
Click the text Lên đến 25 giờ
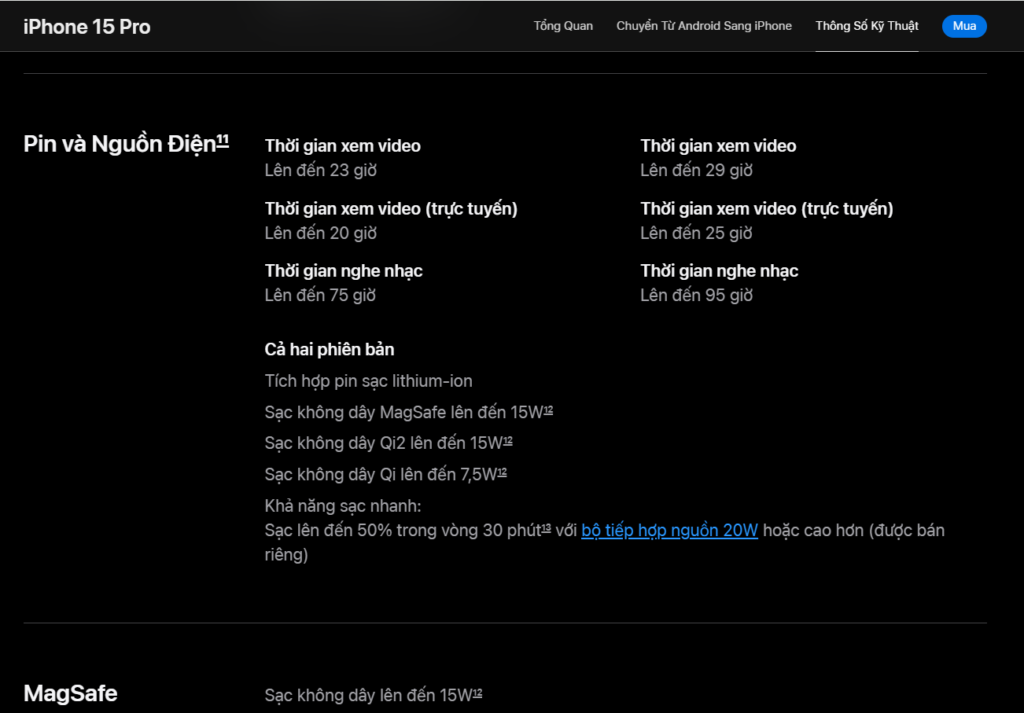[x=696, y=233]
